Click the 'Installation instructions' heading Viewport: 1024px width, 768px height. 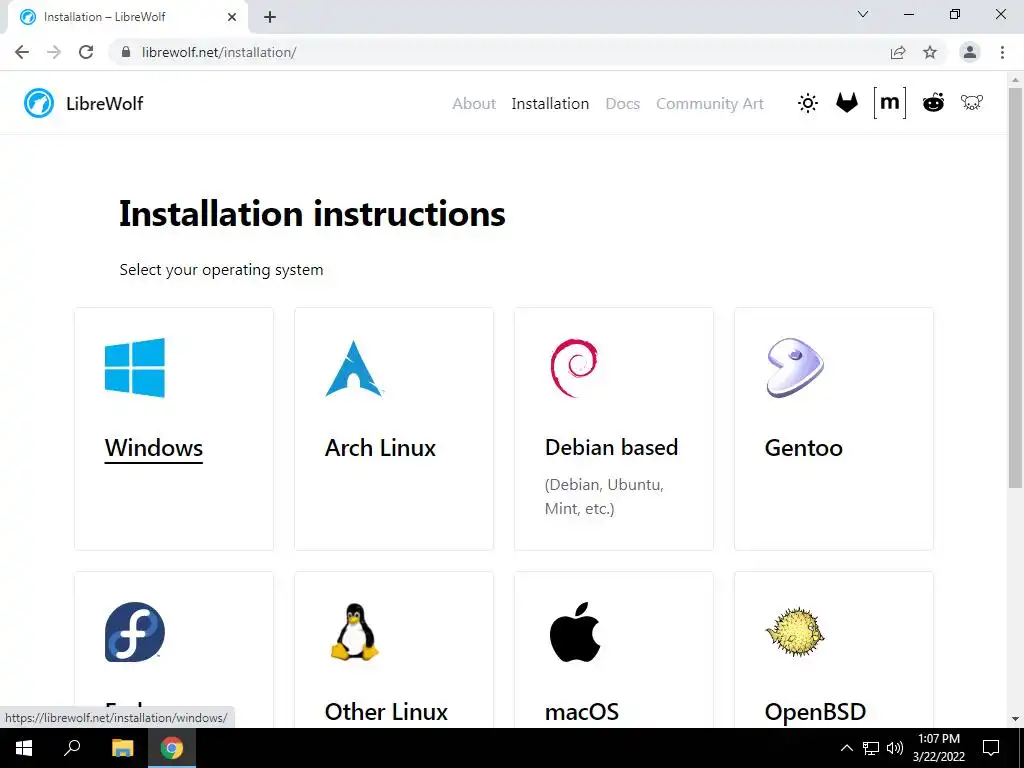(312, 214)
